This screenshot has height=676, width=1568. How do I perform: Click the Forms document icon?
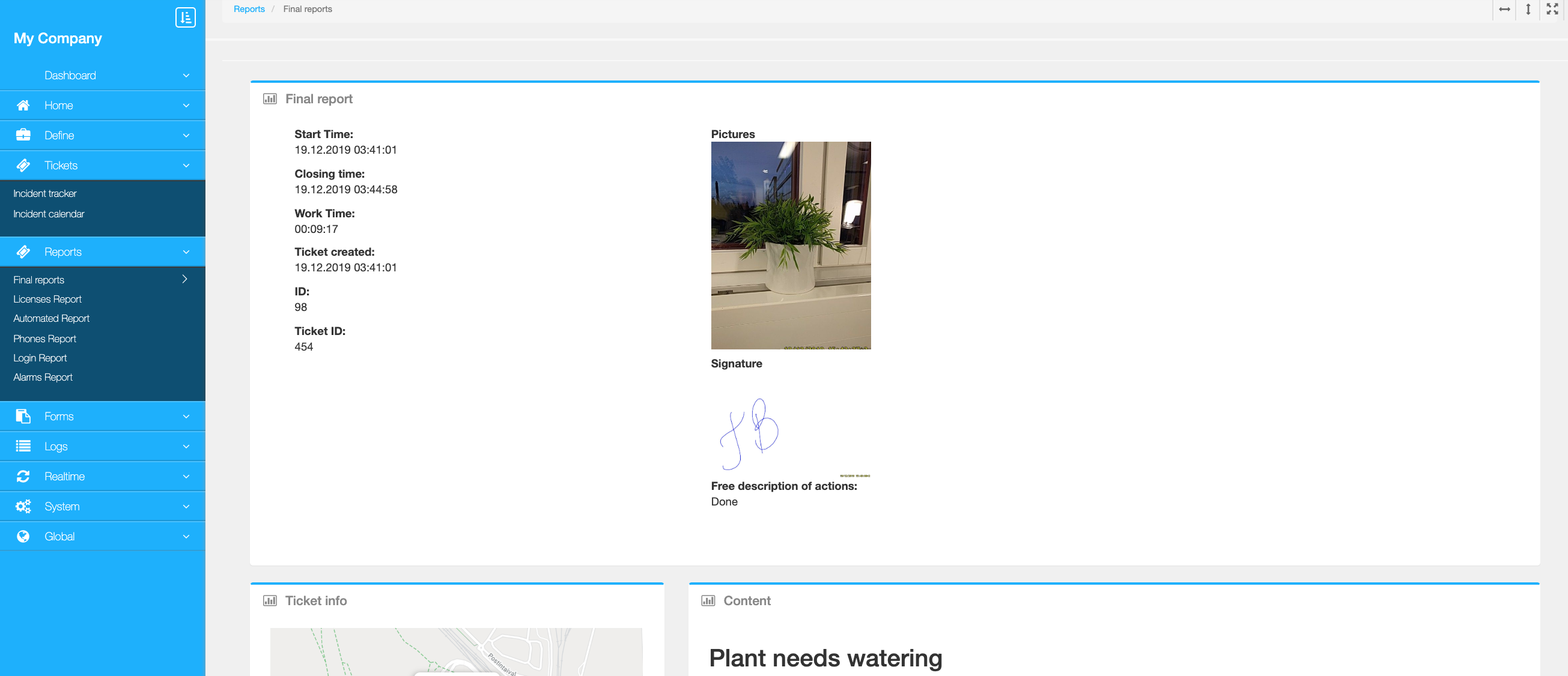23,416
